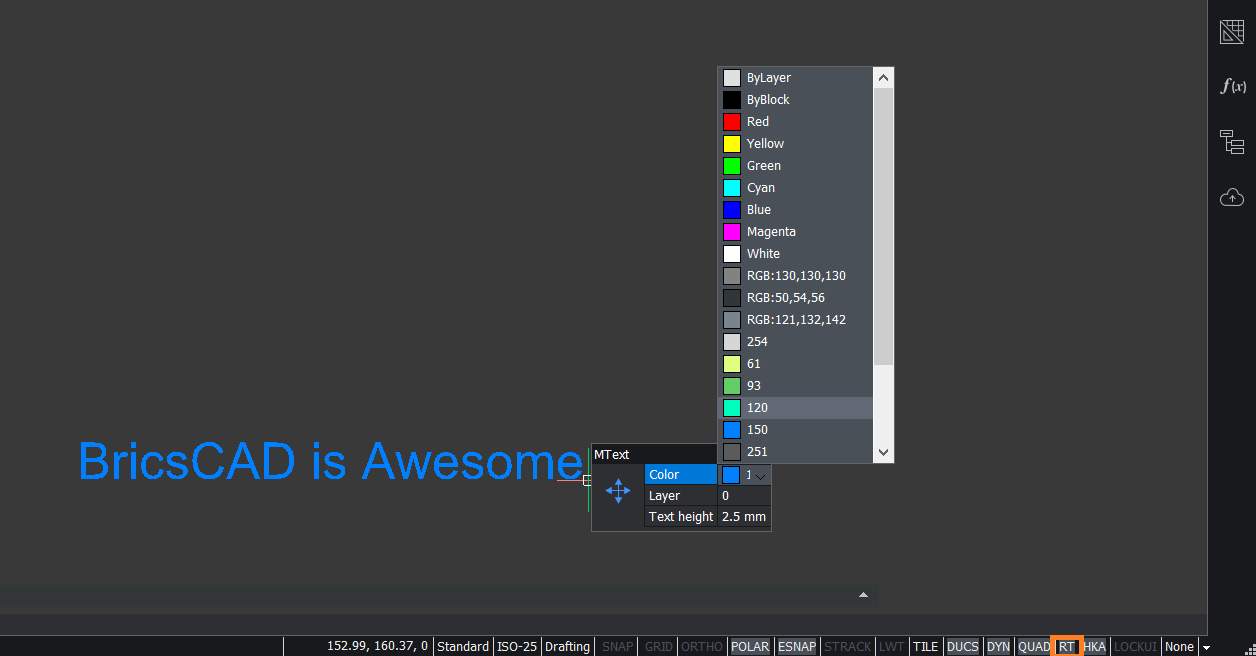Toggle HKA in the status bar
Screen dimensions: 1256x656
pyautogui.click(x=1095, y=647)
